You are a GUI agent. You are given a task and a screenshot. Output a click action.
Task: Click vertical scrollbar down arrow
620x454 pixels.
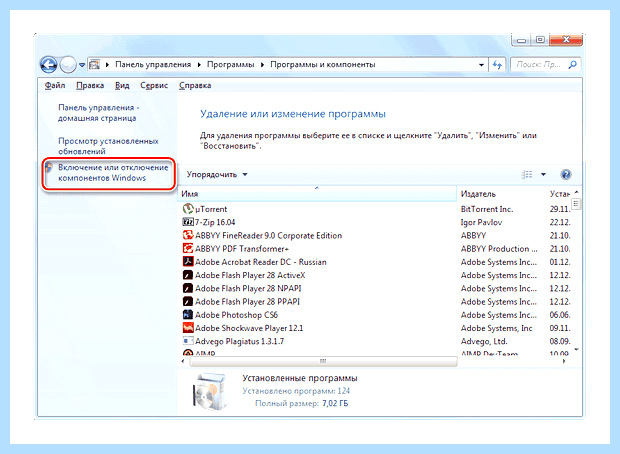pyautogui.click(x=577, y=349)
